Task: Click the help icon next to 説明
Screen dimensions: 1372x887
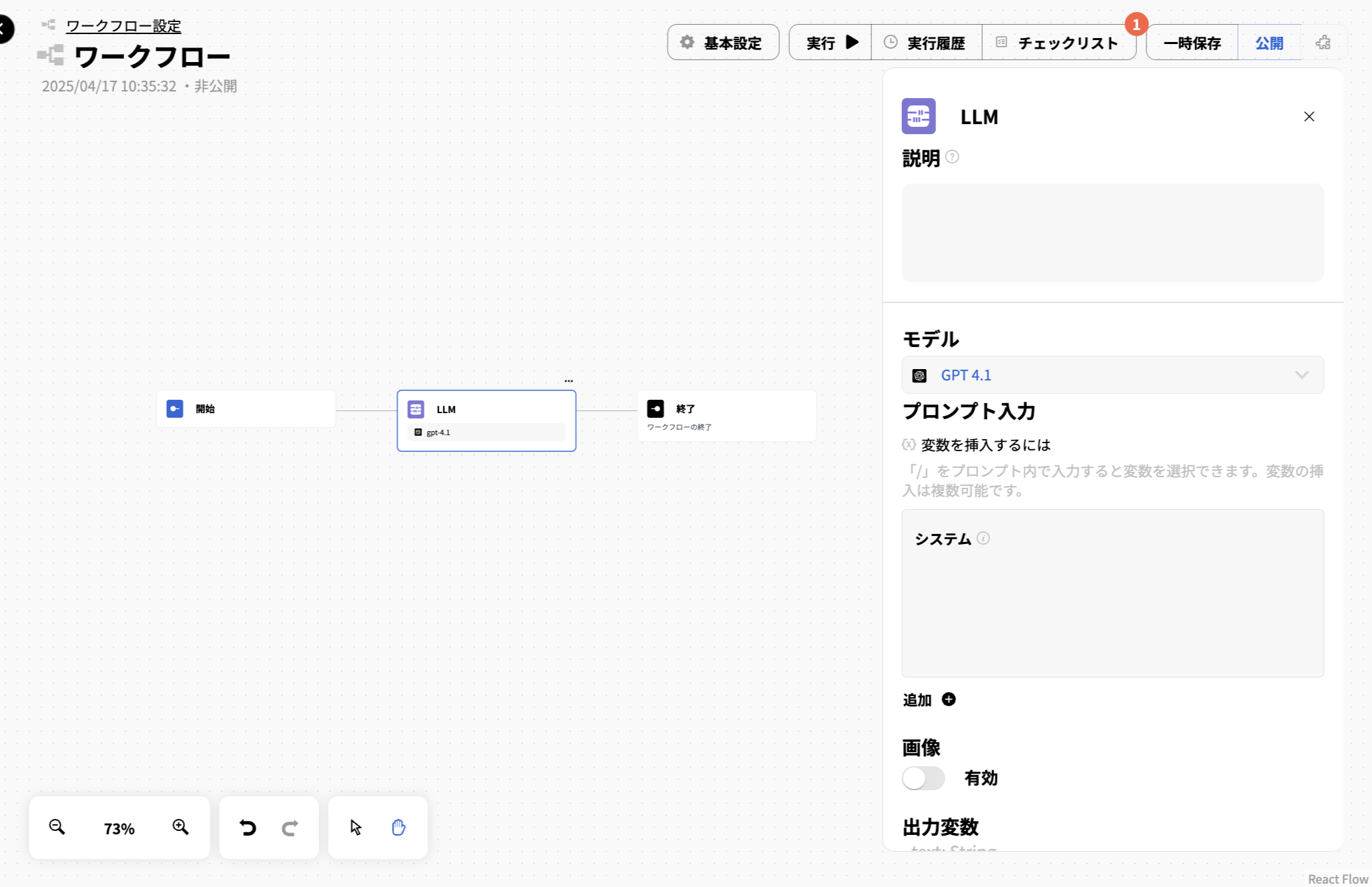Action: [x=953, y=157]
